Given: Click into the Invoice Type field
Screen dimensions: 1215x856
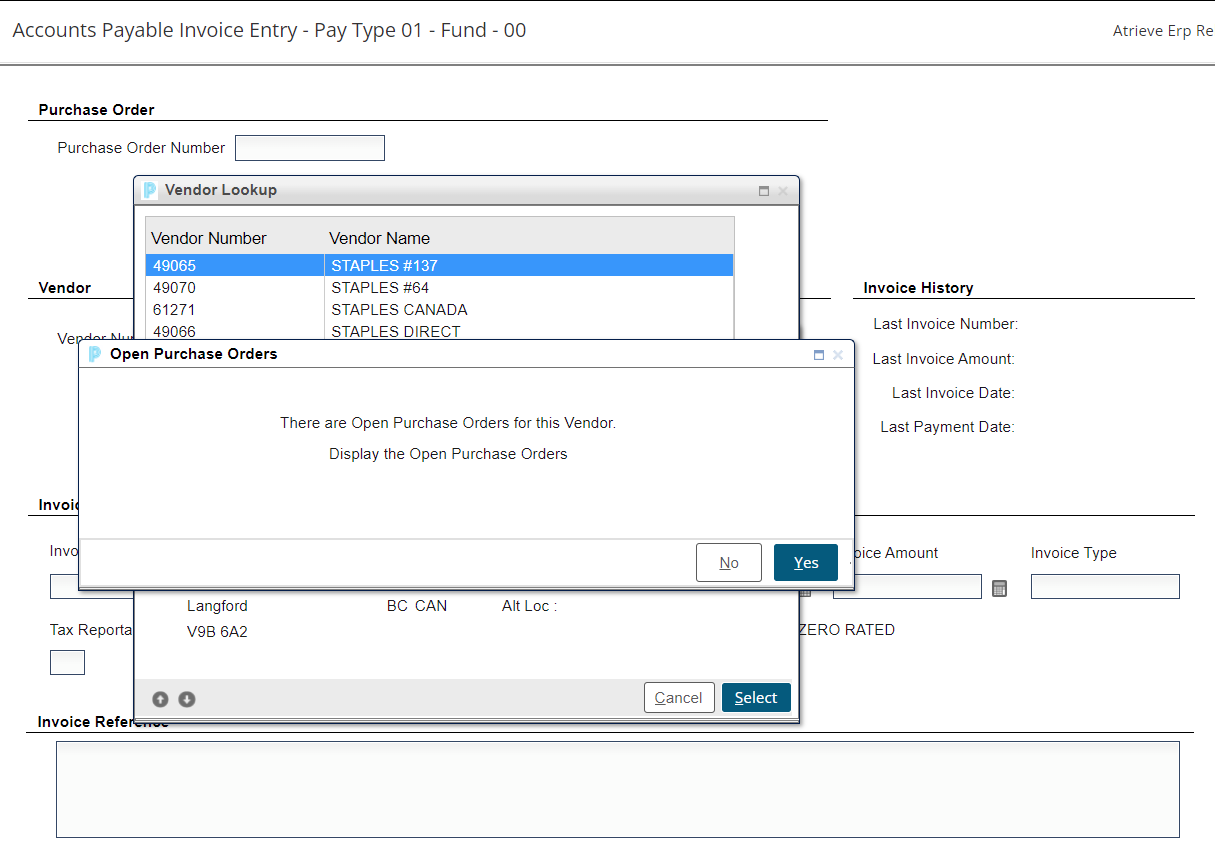Looking at the screenshot, I should tap(1105, 587).
